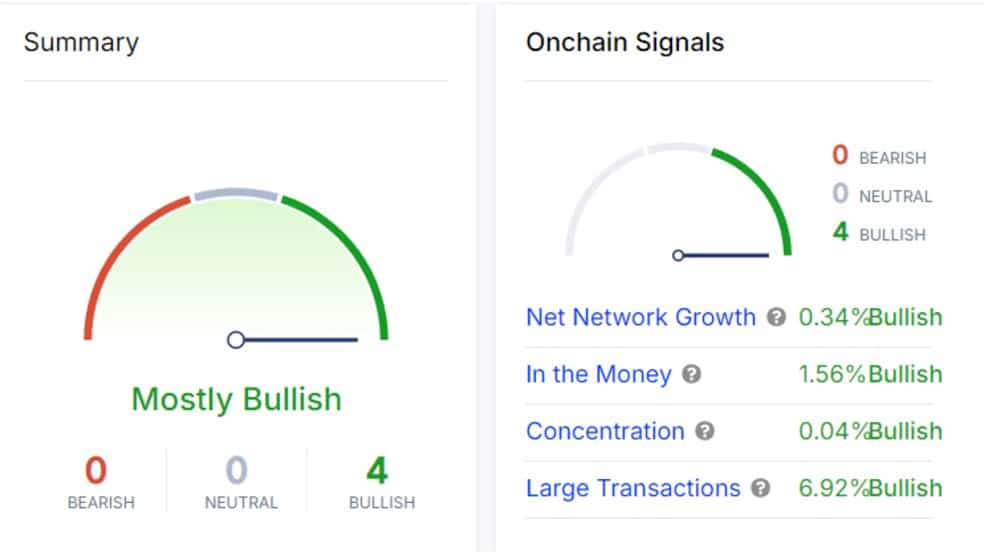984x554 pixels.
Task: Open the Large Transactions link
Action: click(x=633, y=488)
